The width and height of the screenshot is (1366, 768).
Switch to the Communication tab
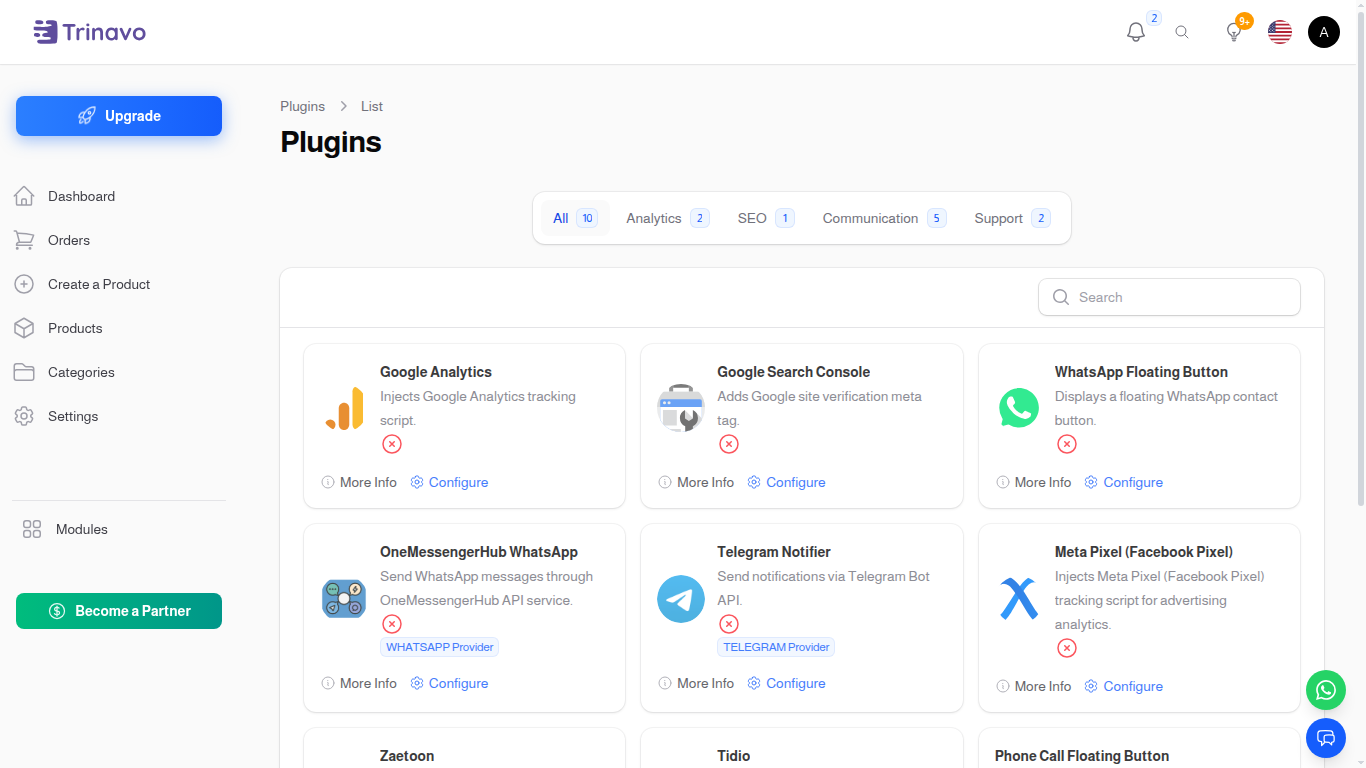coord(884,218)
